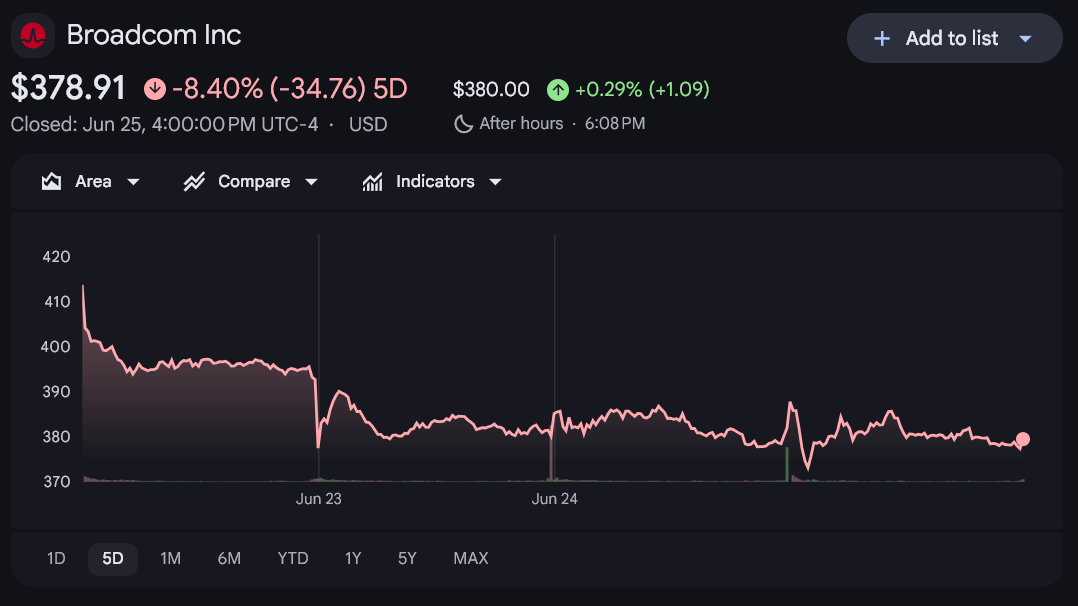Click the Compare lines icon
This screenshot has width=1078, height=606.
[194, 182]
